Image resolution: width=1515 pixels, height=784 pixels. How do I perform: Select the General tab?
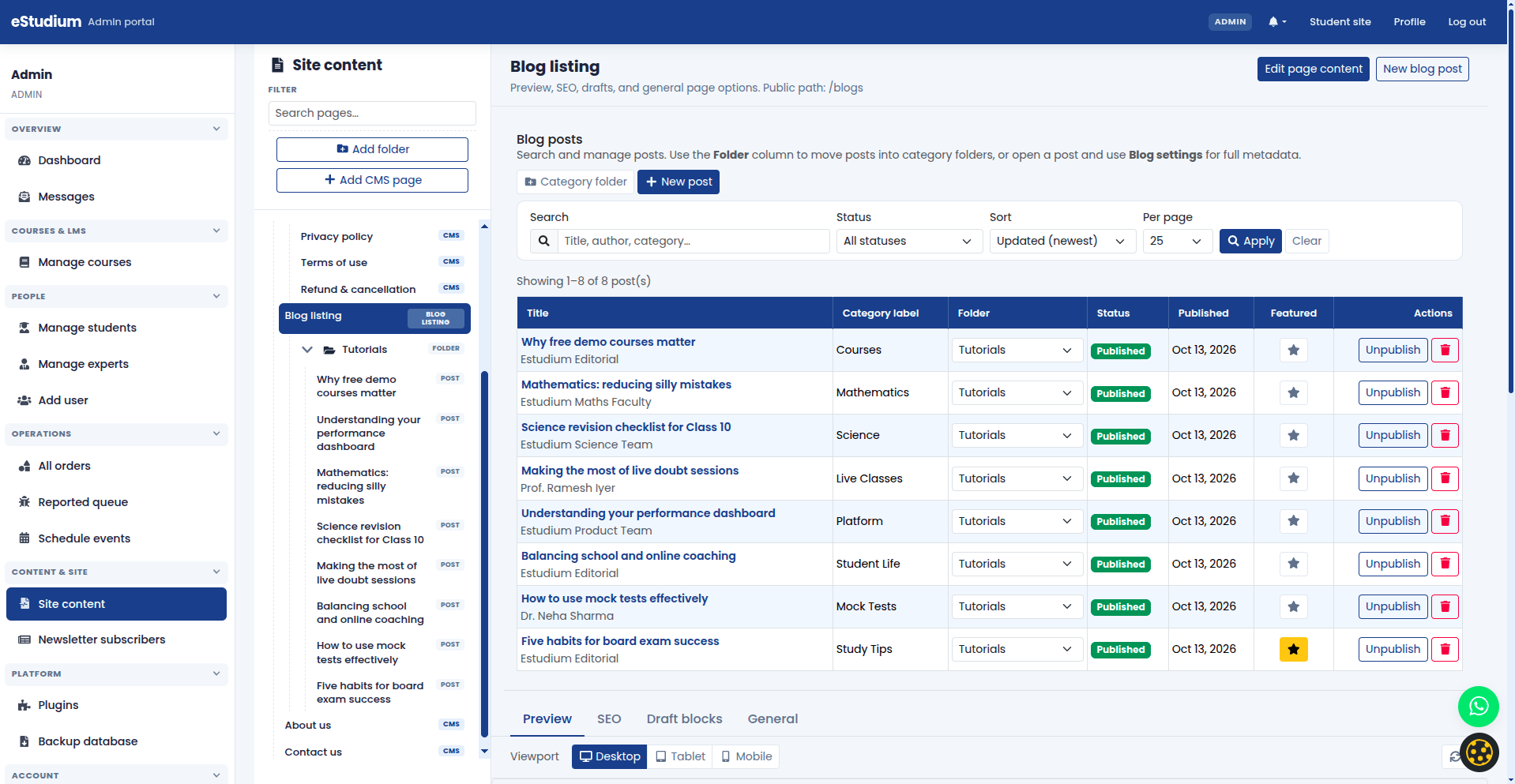(x=773, y=718)
